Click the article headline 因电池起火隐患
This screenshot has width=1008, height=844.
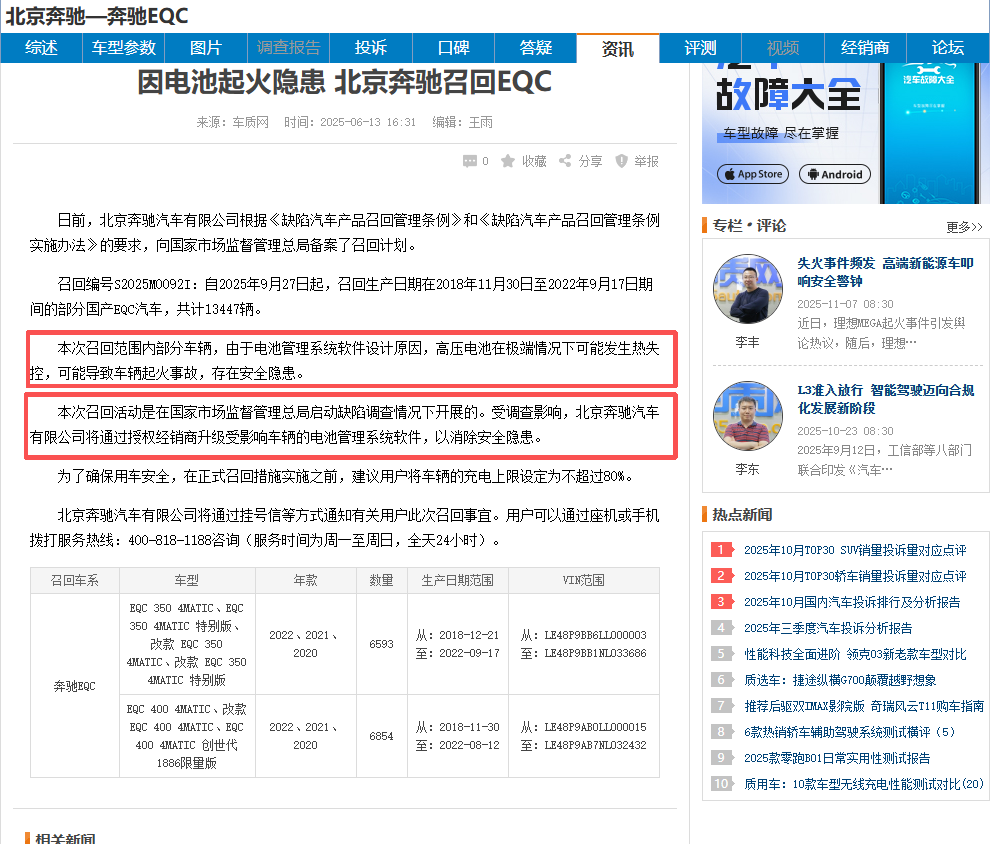(x=345, y=82)
